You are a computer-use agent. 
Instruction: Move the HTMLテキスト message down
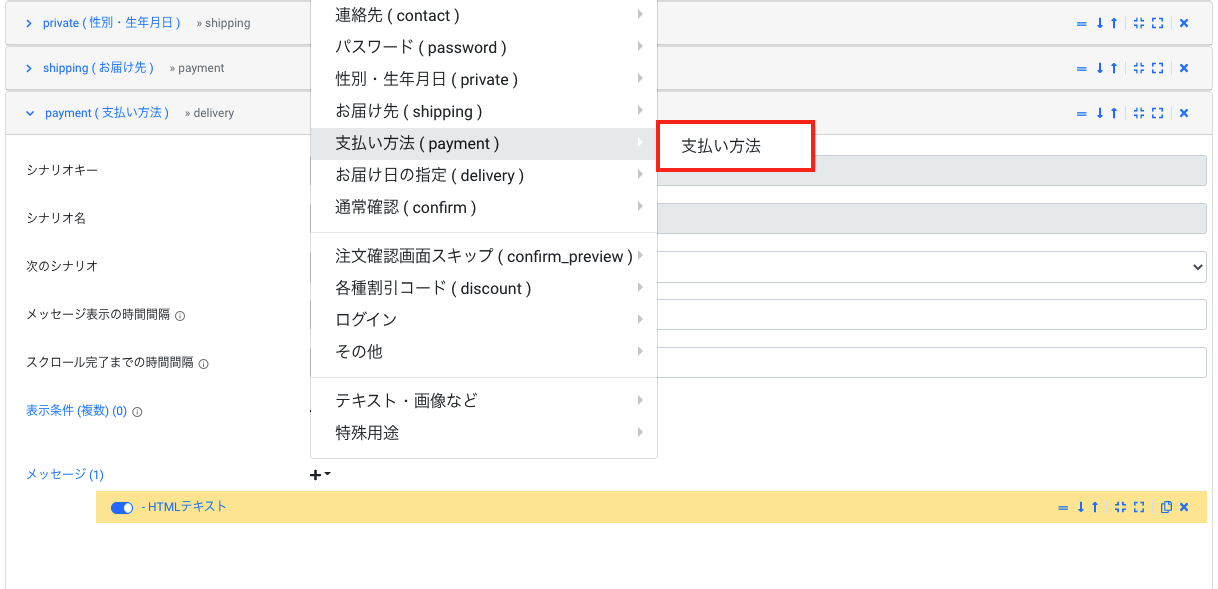(x=1081, y=507)
